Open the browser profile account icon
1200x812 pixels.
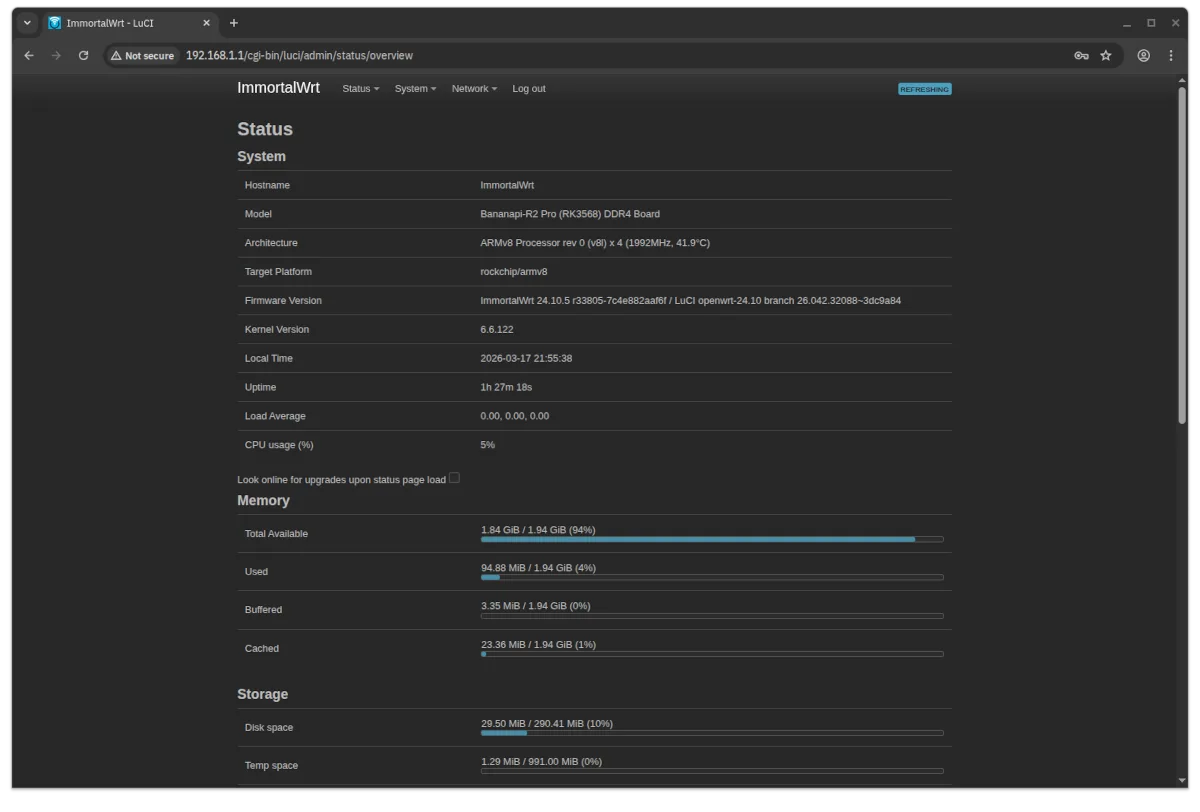(1143, 55)
